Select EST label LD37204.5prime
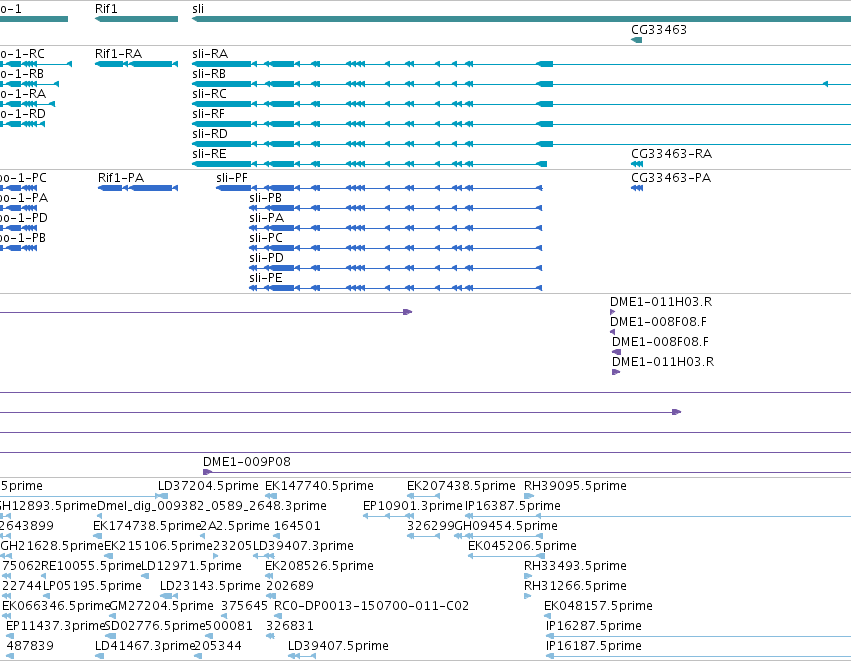This screenshot has height=661, width=851. pos(208,486)
